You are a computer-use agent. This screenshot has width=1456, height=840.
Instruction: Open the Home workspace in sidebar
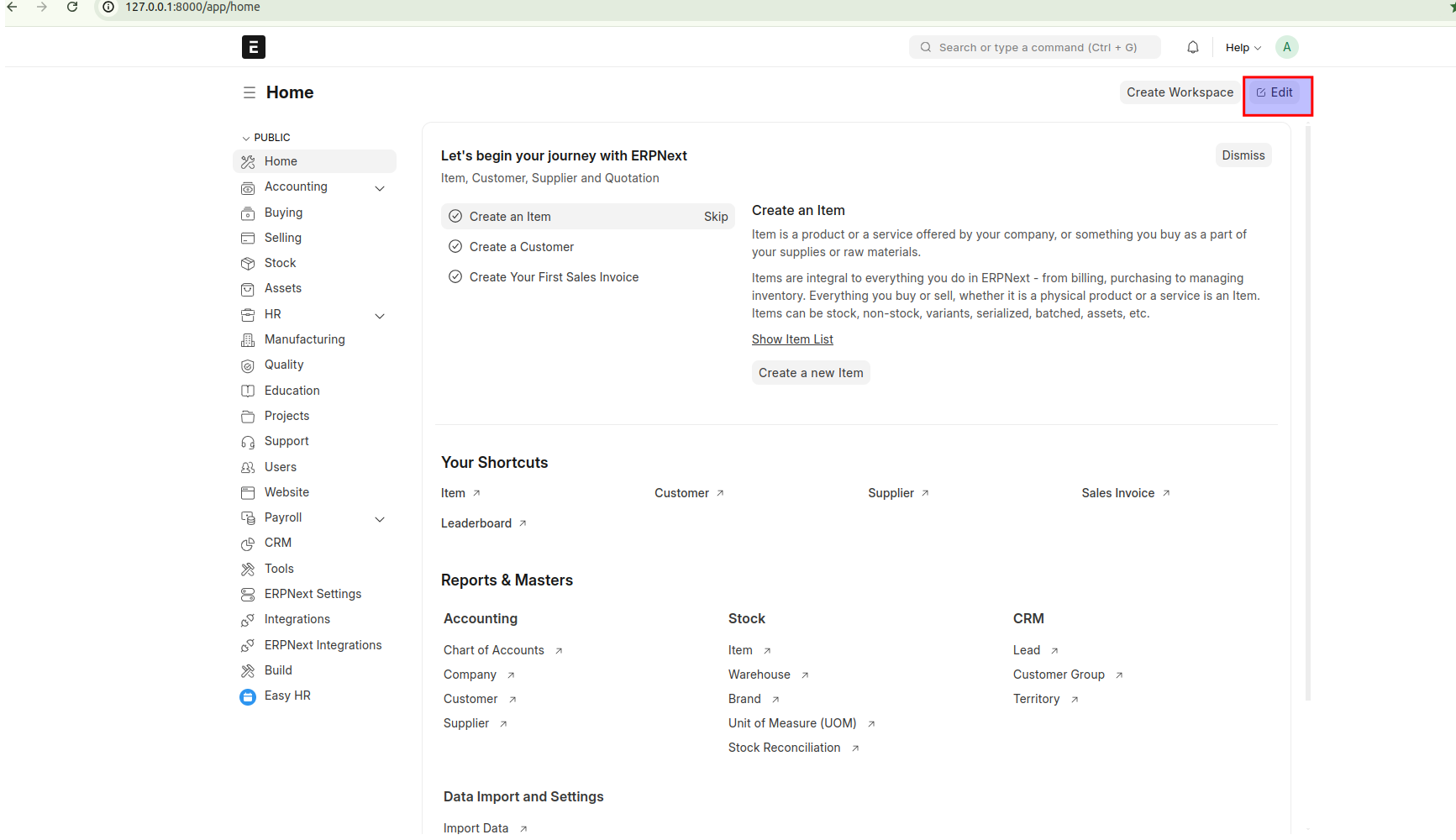click(314, 161)
